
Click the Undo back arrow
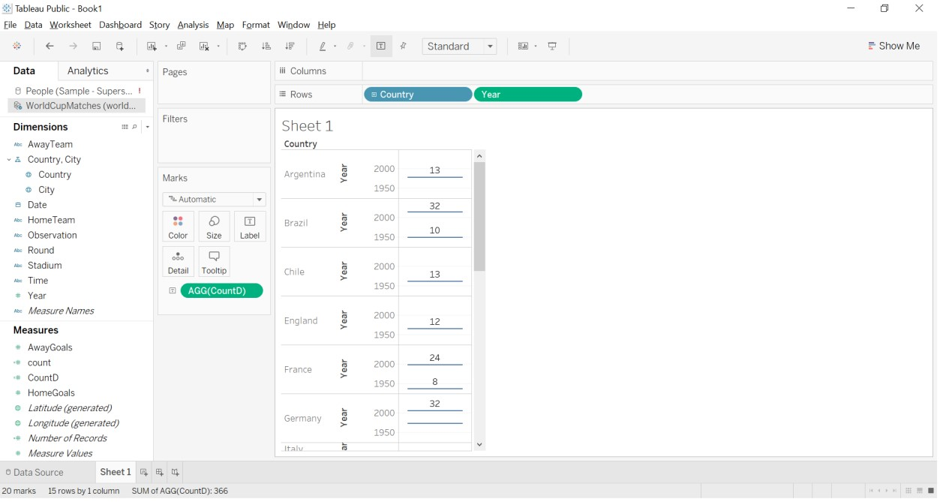pos(50,46)
